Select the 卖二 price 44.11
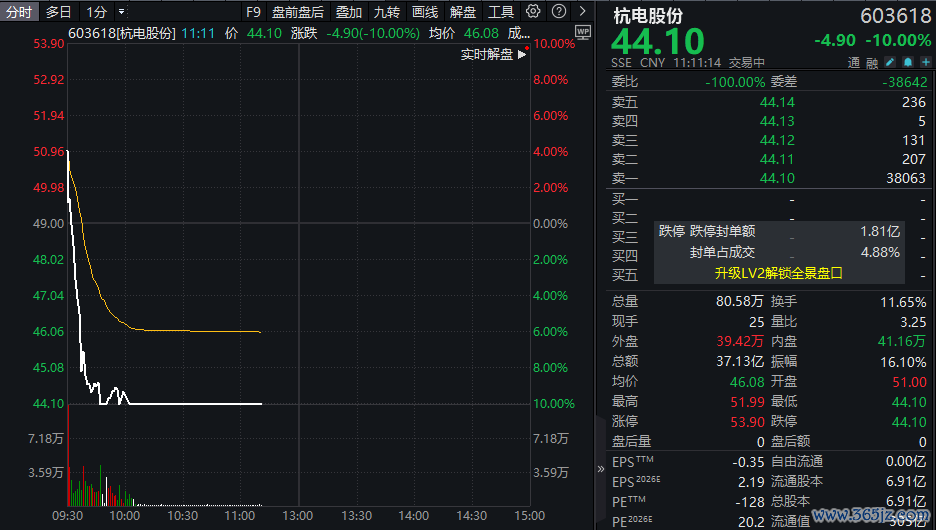The image size is (936, 530). (x=777, y=159)
